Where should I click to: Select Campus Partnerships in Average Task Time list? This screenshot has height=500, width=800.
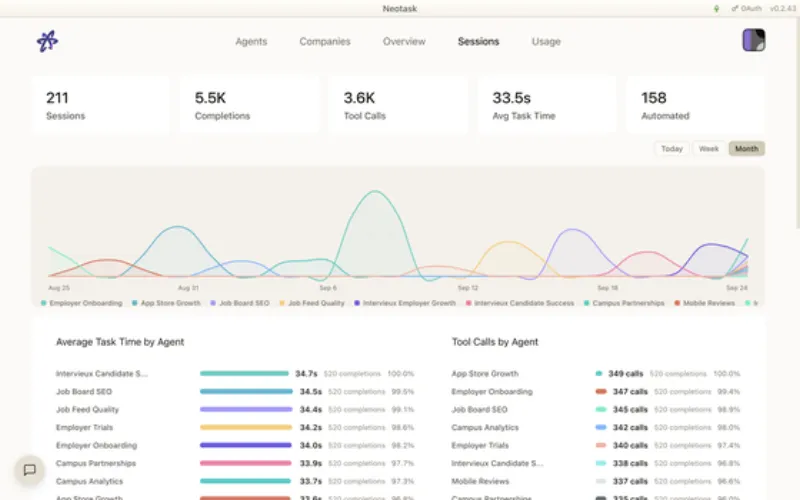(96, 463)
